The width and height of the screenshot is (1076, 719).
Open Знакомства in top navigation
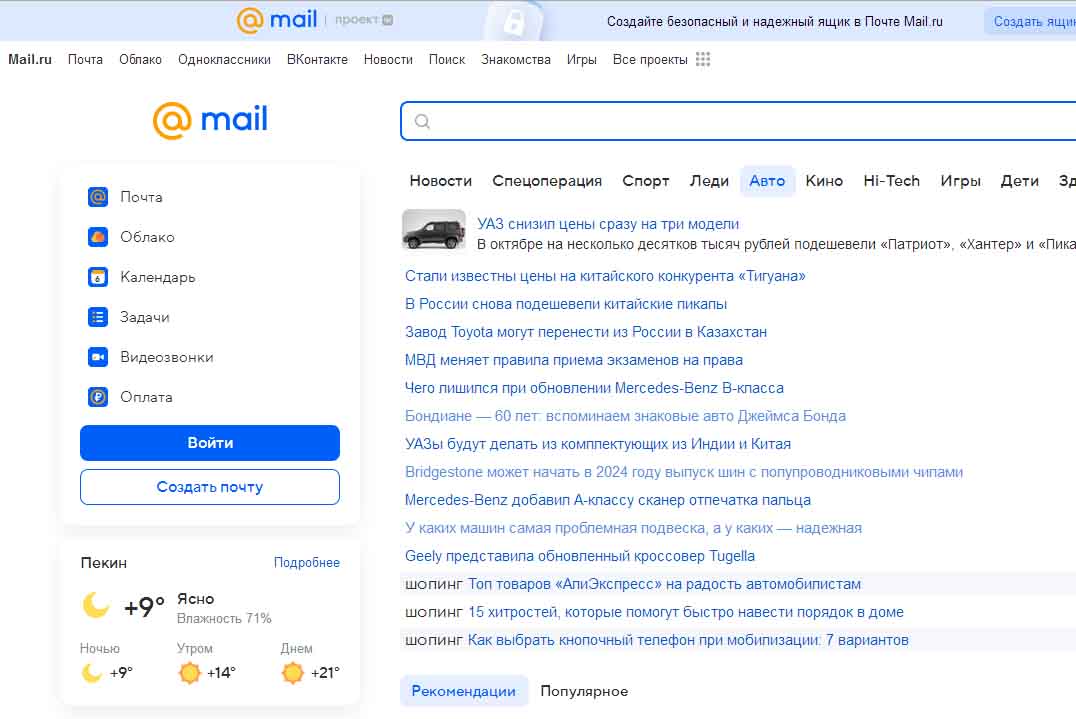(516, 60)
